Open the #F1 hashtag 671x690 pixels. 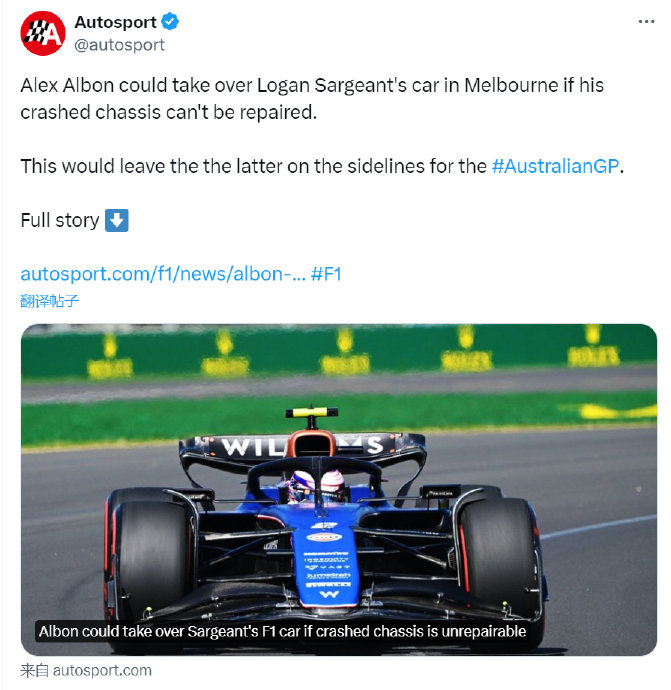point(326,274)
